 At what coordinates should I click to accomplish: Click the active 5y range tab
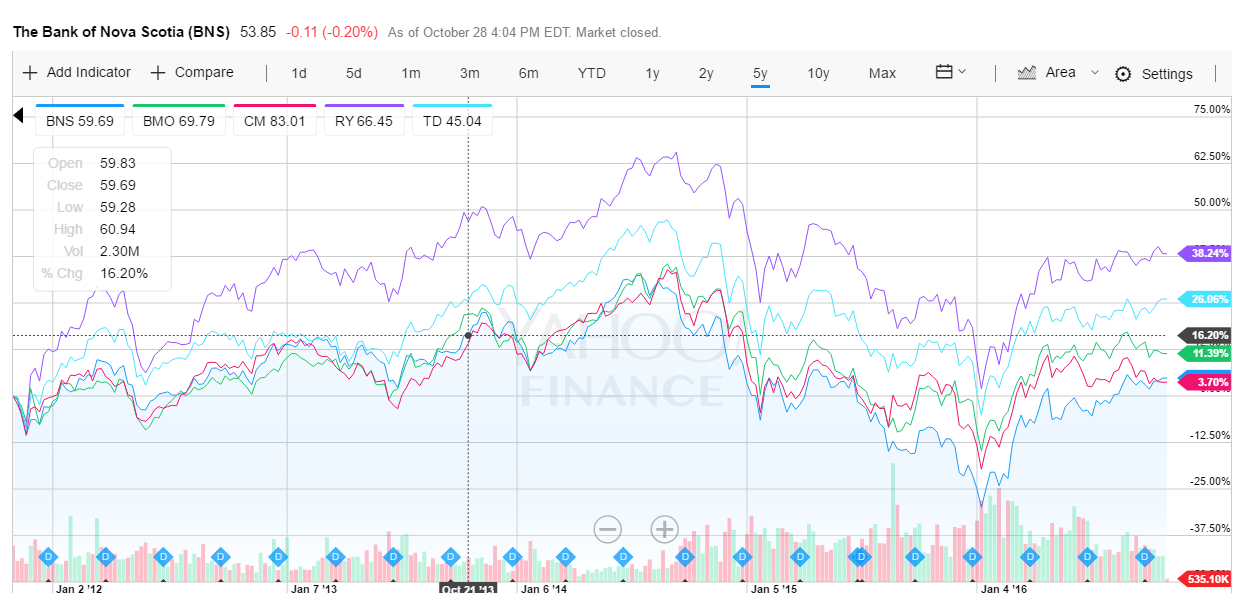point(760,73)
